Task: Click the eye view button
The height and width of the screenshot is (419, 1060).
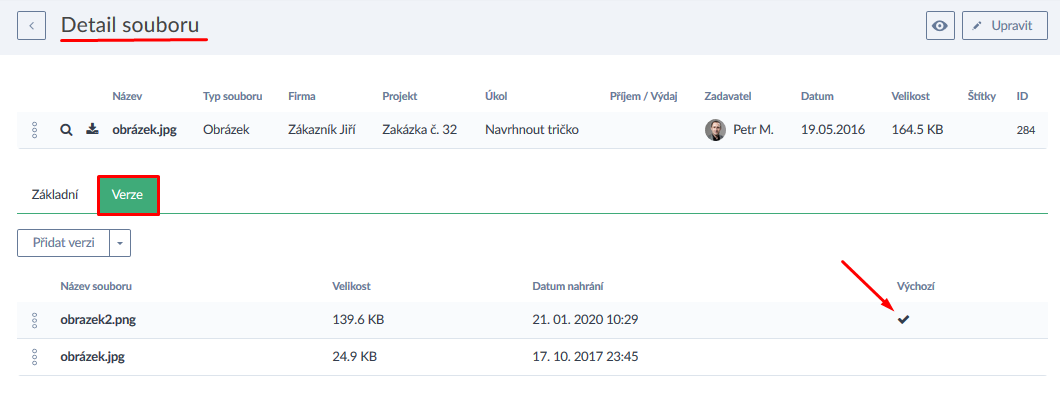Action: click(940, 26)
